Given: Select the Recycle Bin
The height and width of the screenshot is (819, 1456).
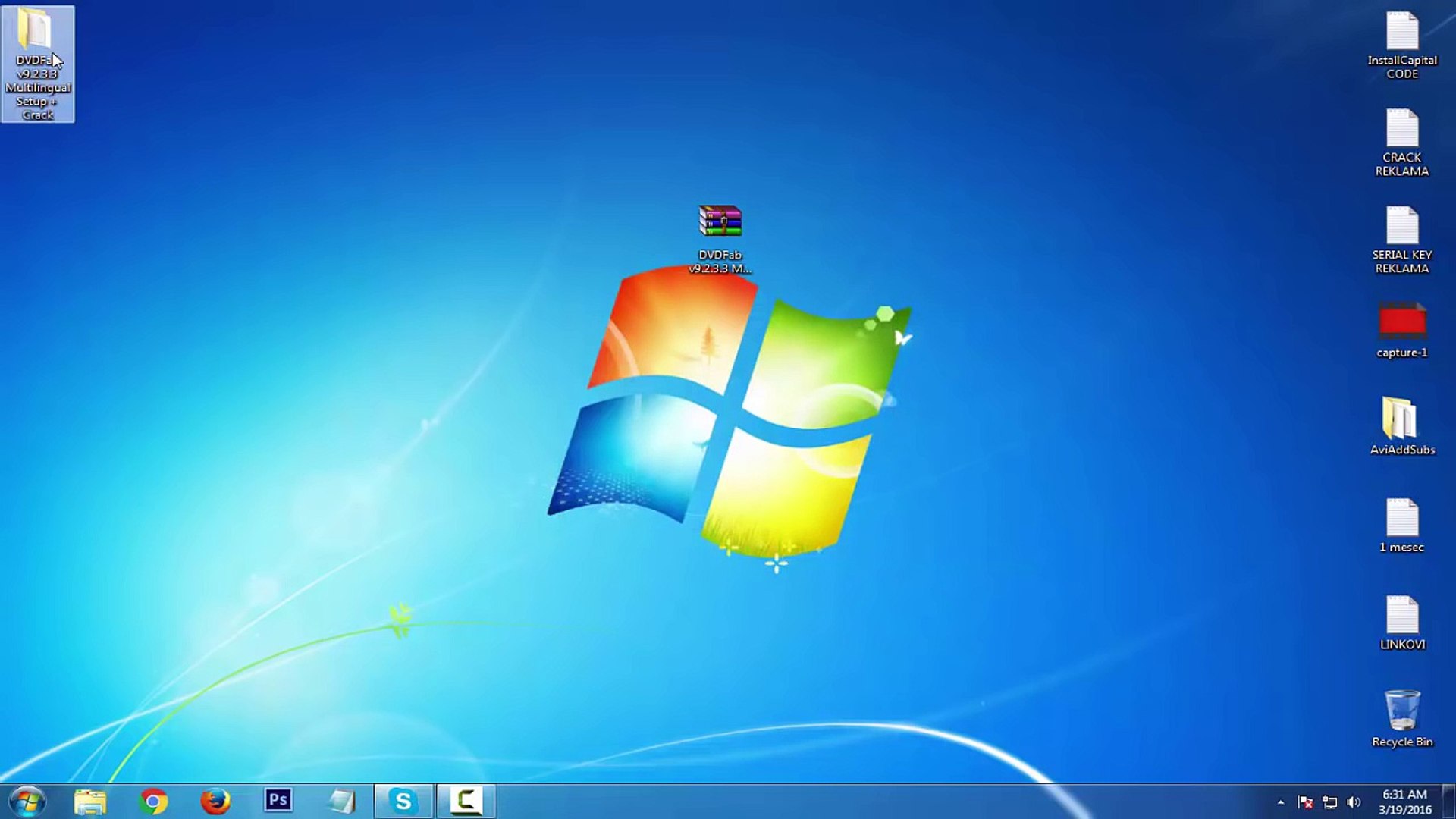Looking at the screenshot, I should pos(1401,719).
